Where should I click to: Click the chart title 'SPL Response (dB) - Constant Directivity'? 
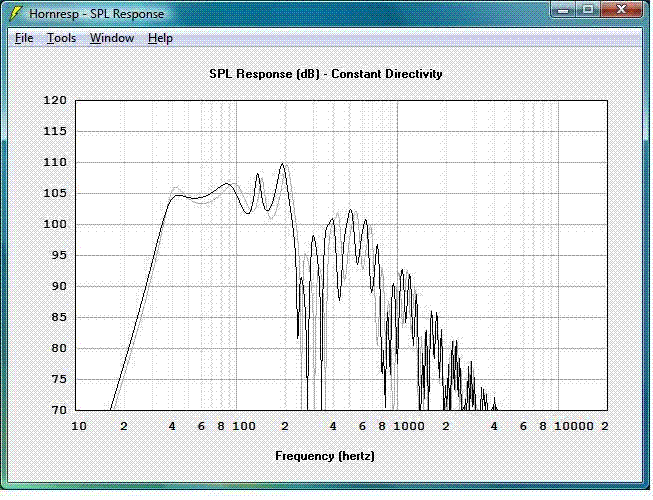pyautogui.click(x=326, y=74)
